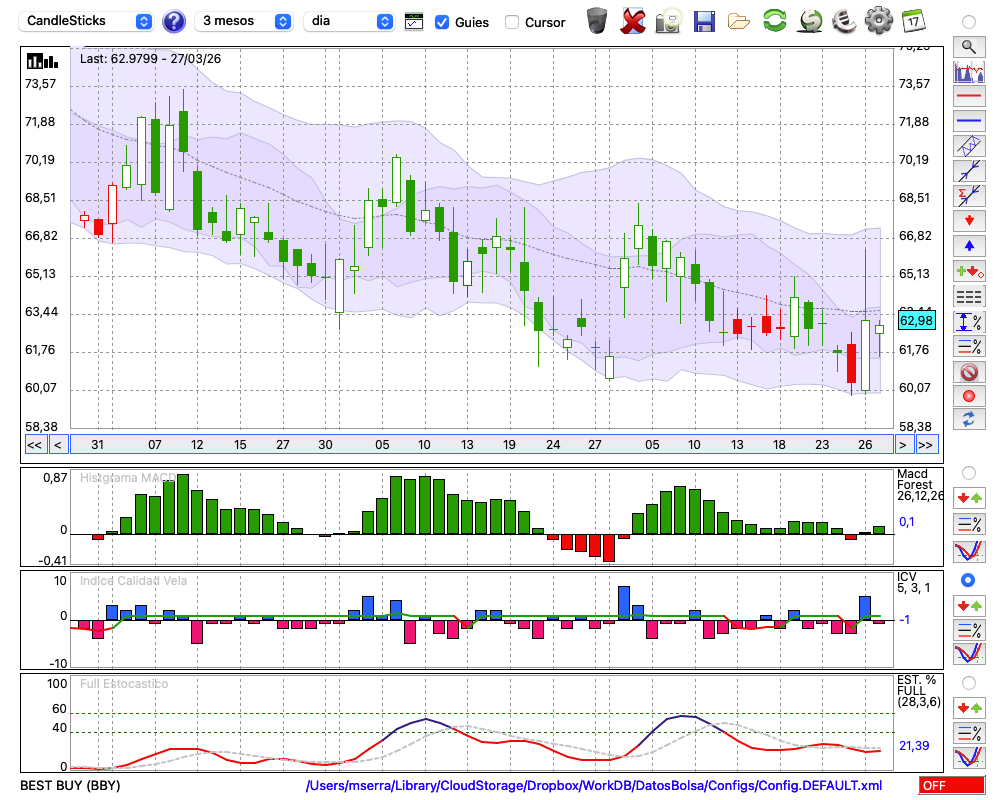Click the green refresh arrows icon
1000x800 pixels.
pyautogui.click(x=774, y=21)
